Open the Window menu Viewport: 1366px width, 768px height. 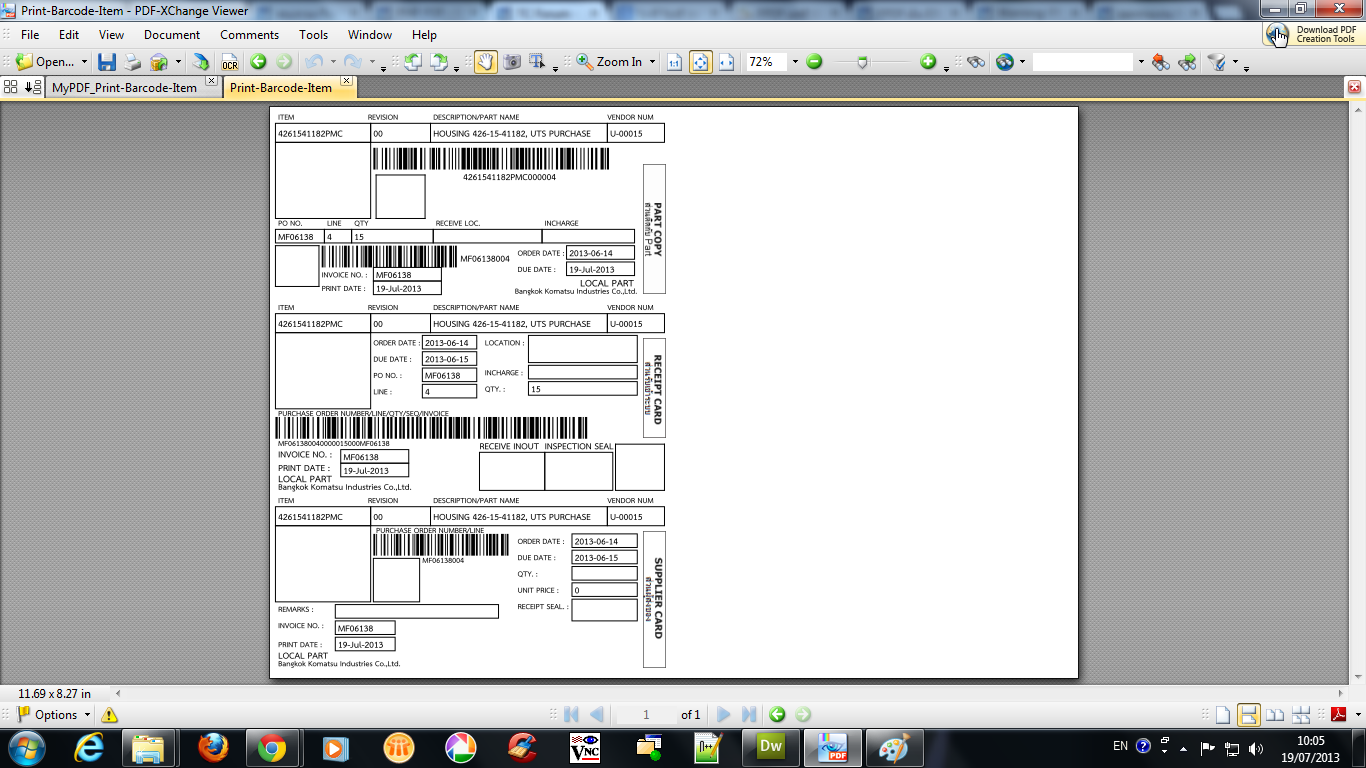tap(370, 35)
